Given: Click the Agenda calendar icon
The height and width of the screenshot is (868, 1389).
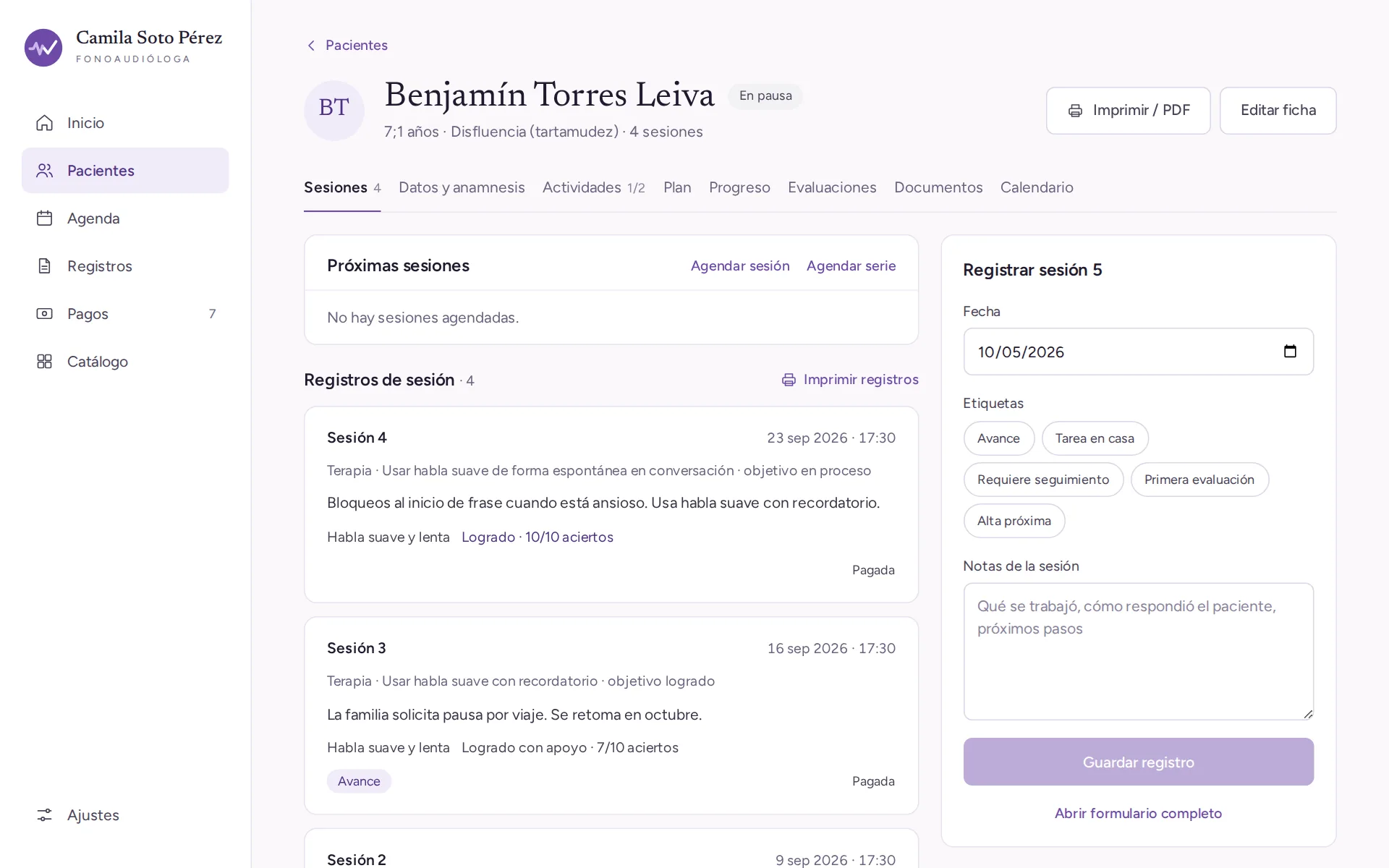Looking at the screenshot, I should [44, 218].
